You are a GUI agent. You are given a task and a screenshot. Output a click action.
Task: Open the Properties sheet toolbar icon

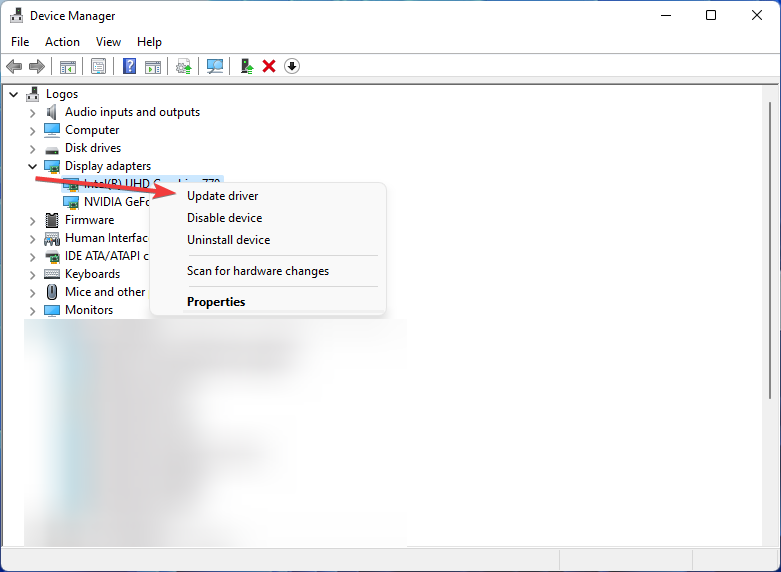[x=98, y=66]
